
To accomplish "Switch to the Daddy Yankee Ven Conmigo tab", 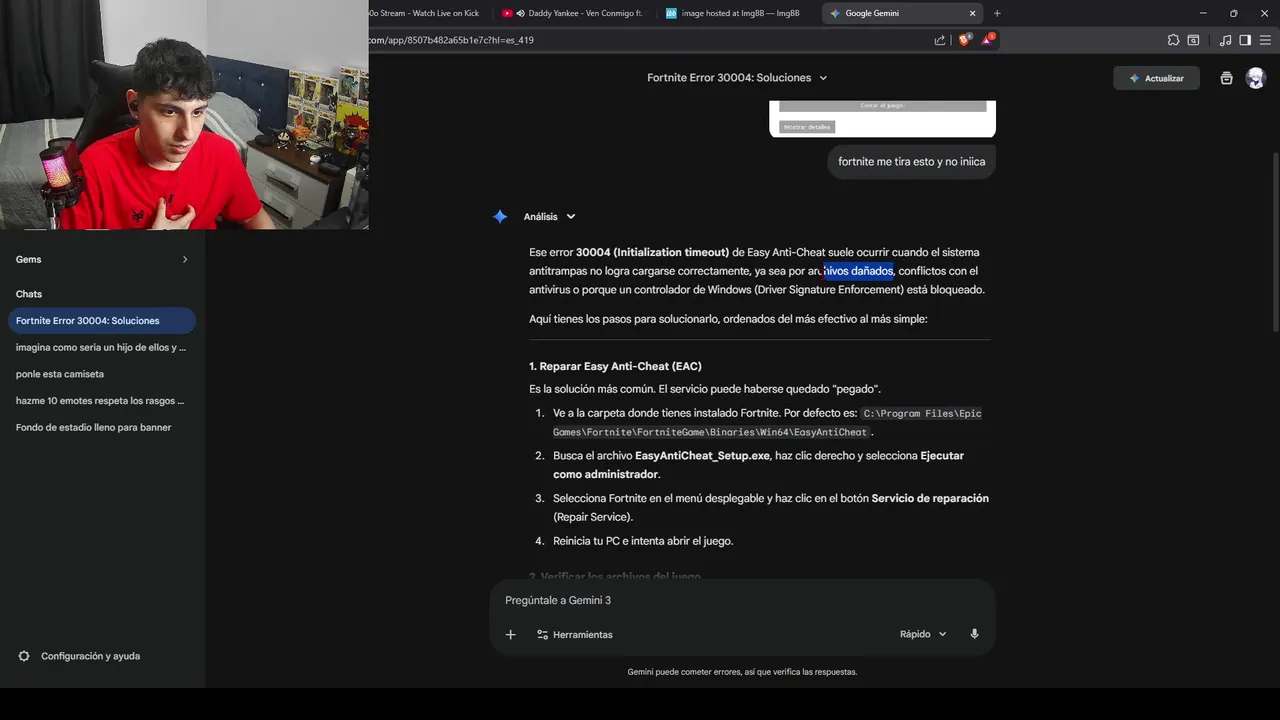I will (x=573, y=13).
